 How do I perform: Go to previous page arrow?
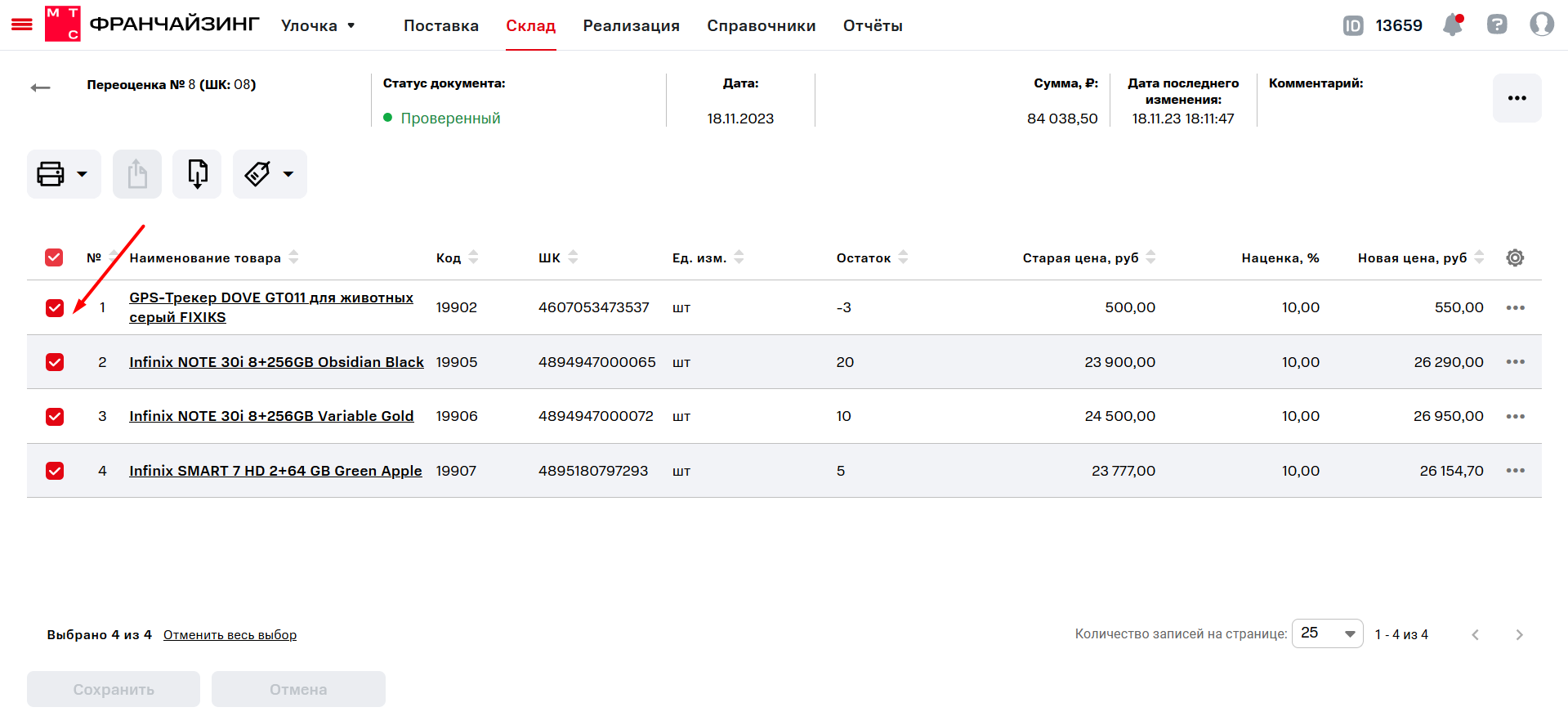(x=1476, y=635)
